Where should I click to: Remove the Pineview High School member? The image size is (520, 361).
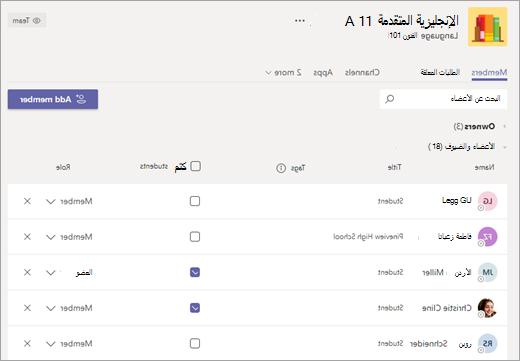click(27, 237)
